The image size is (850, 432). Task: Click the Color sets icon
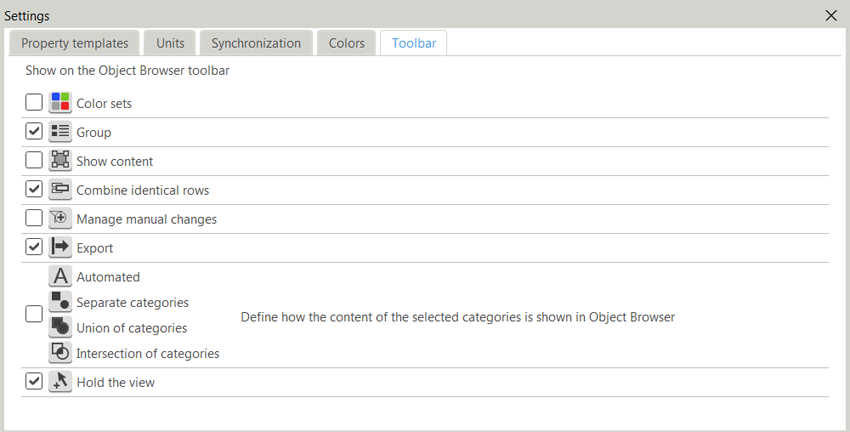[x=60, y=103]
